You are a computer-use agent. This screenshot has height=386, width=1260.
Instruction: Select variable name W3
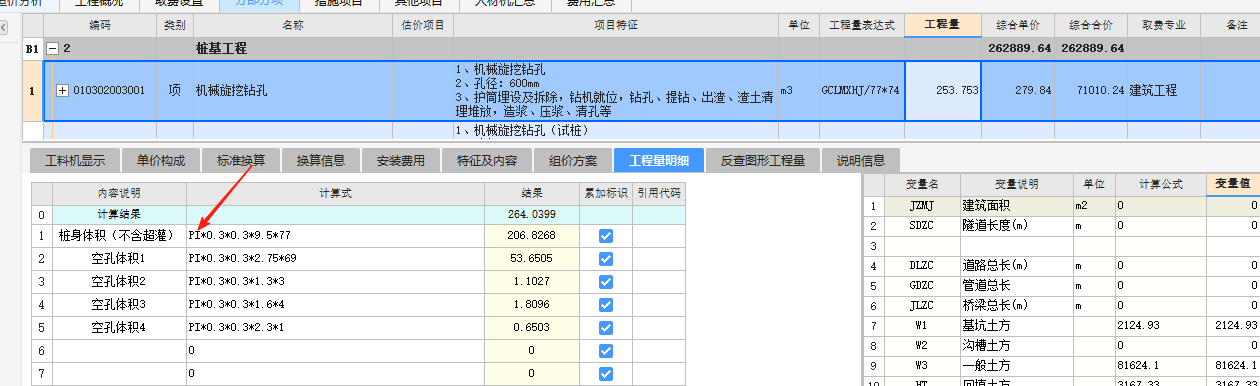click(921, 366)
